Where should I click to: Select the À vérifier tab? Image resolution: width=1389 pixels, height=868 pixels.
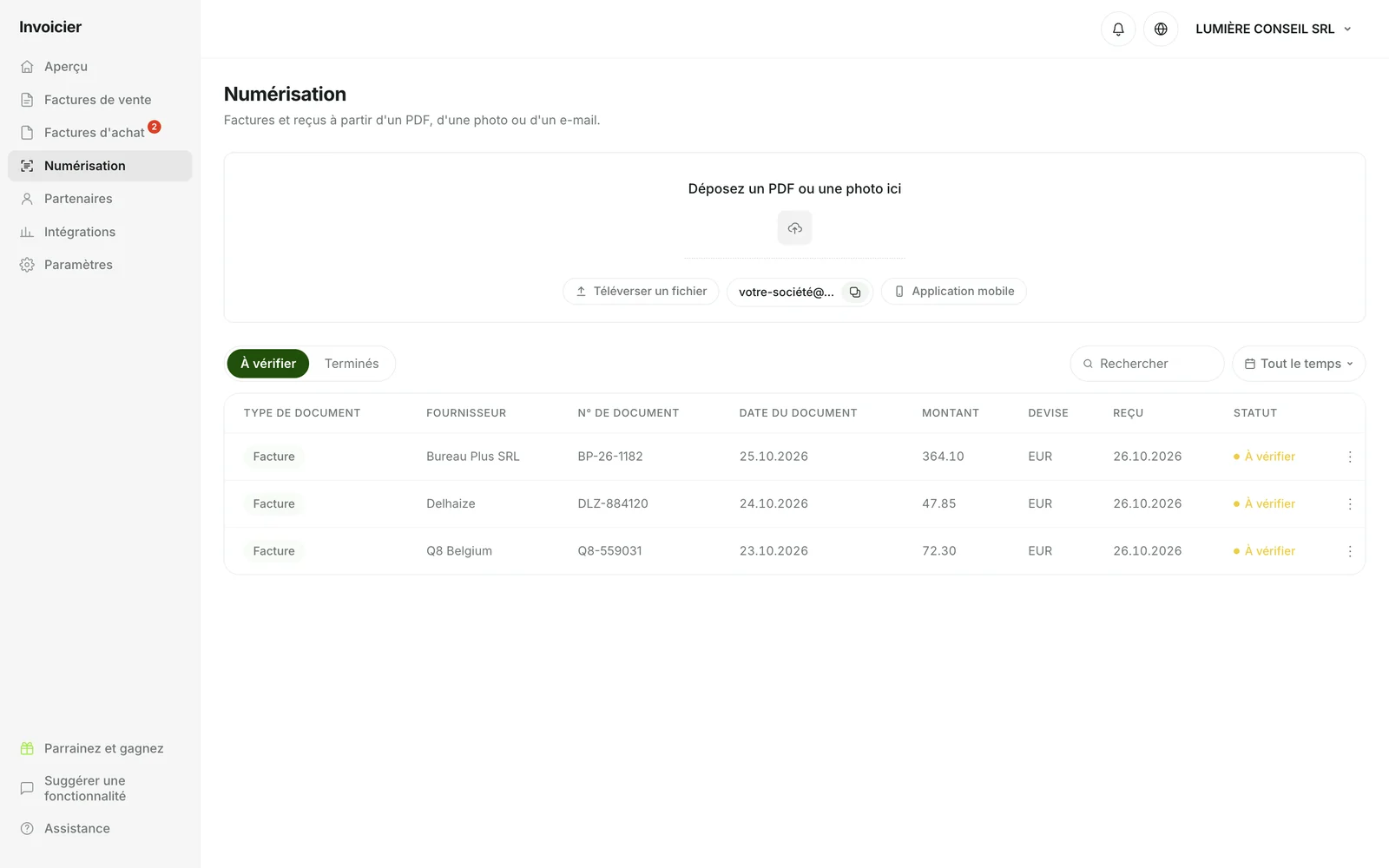(x=268, y=364)
